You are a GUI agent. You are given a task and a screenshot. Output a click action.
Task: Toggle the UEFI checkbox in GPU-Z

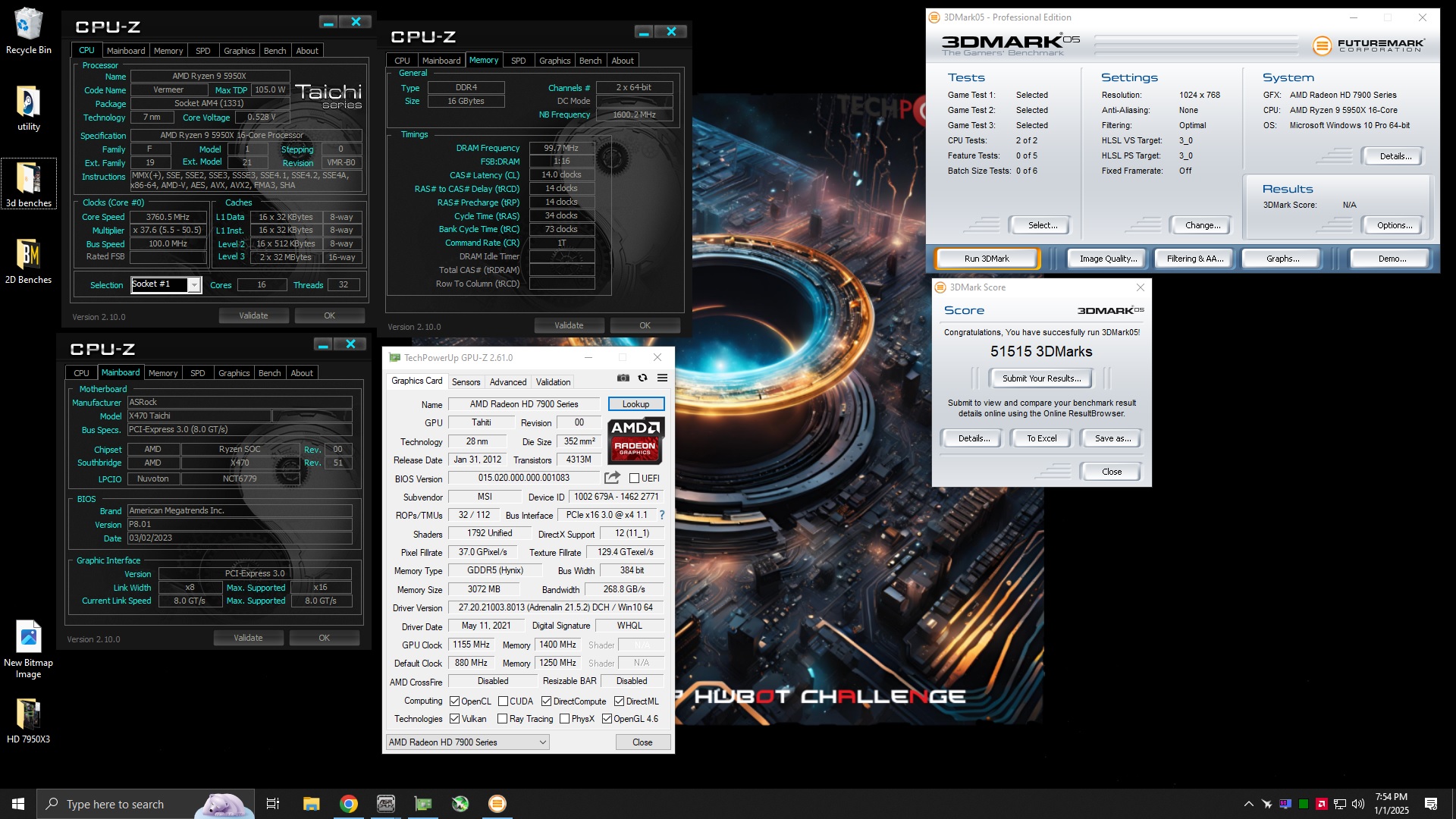pos(635,478)
